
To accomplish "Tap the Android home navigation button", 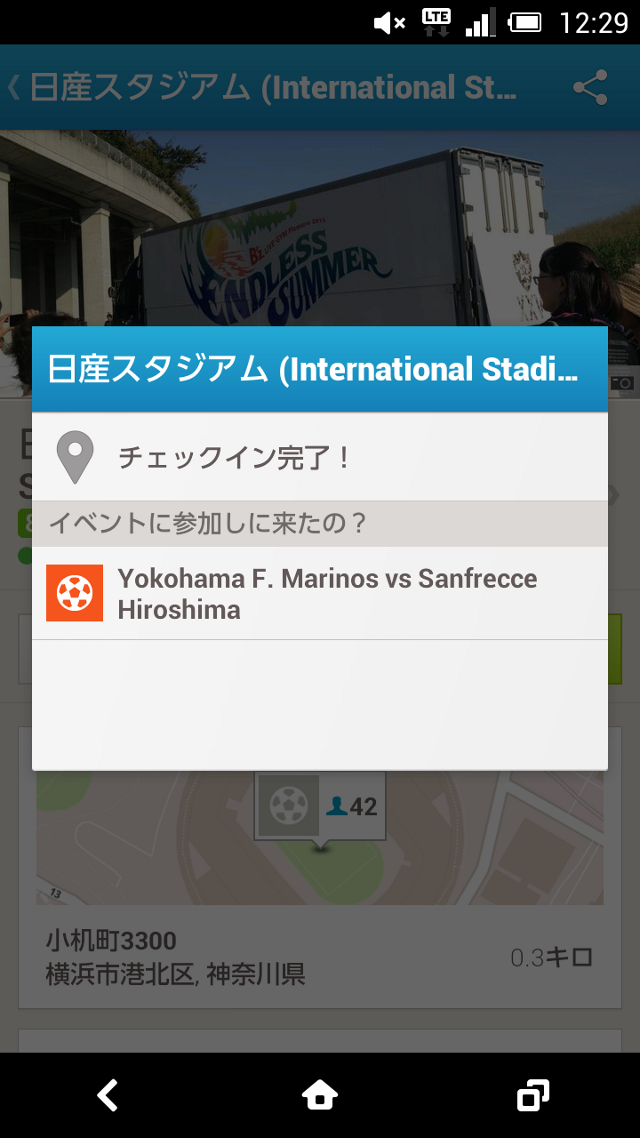I will pos(320,1095).
